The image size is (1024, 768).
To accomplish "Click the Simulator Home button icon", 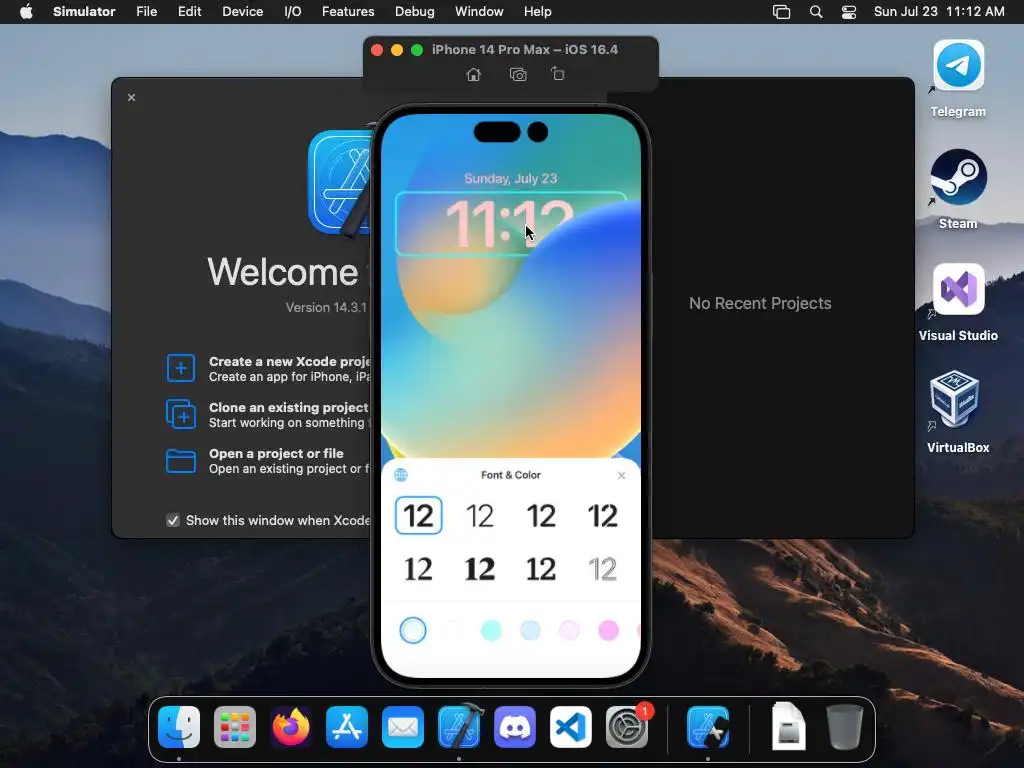I will click(x=473, y=74).
